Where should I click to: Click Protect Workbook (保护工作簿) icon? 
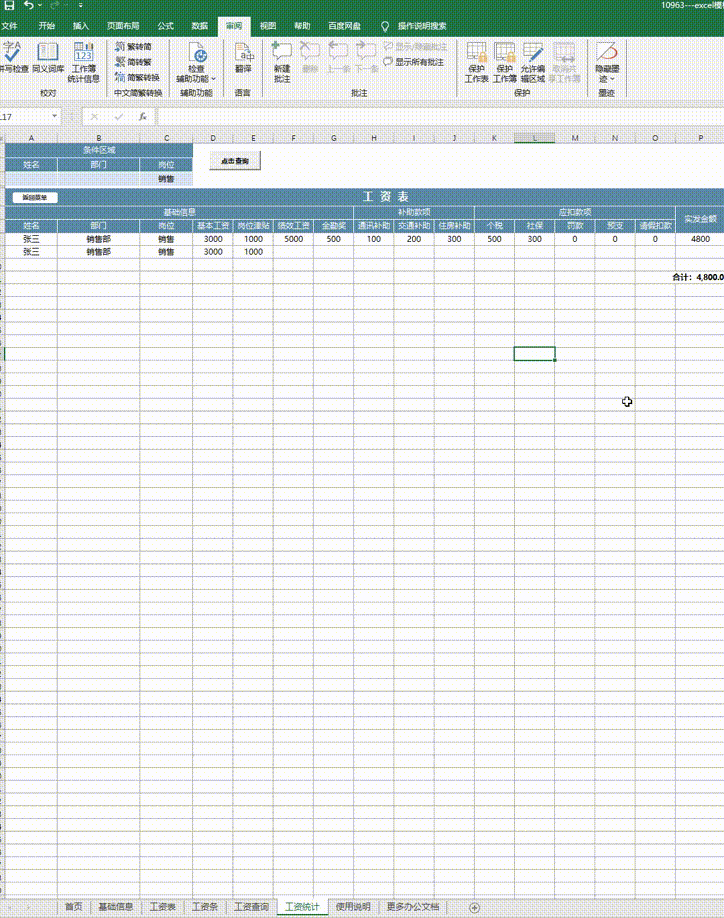pos(505,61)
